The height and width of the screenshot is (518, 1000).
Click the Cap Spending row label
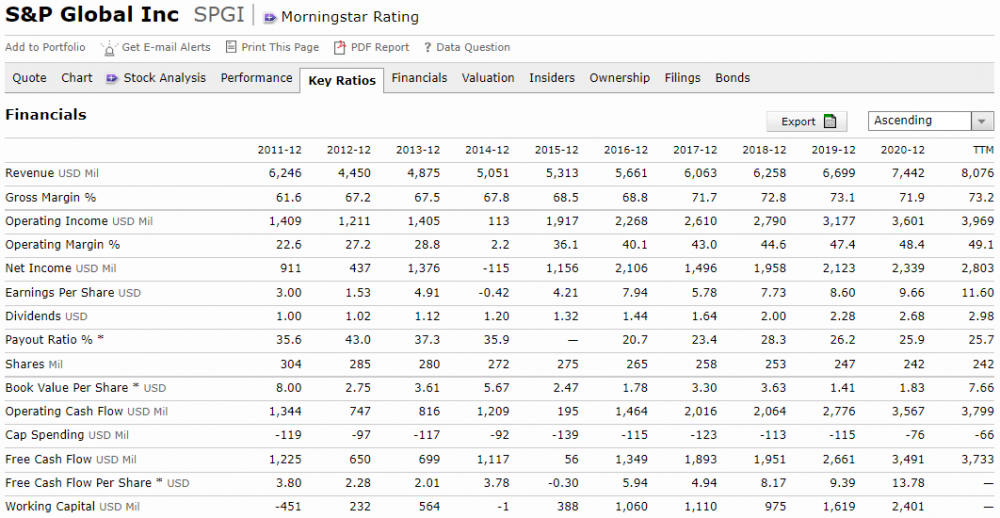pyautogui.click(x=67, y=435)
